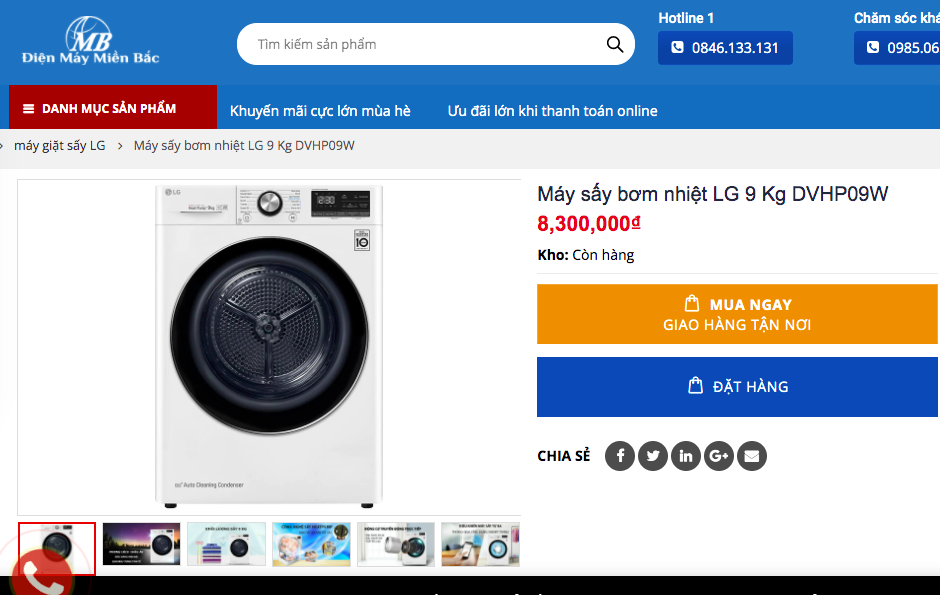
Task: Go to máy giặt sấy LG breadcrumb
Action: pos(59,145)
